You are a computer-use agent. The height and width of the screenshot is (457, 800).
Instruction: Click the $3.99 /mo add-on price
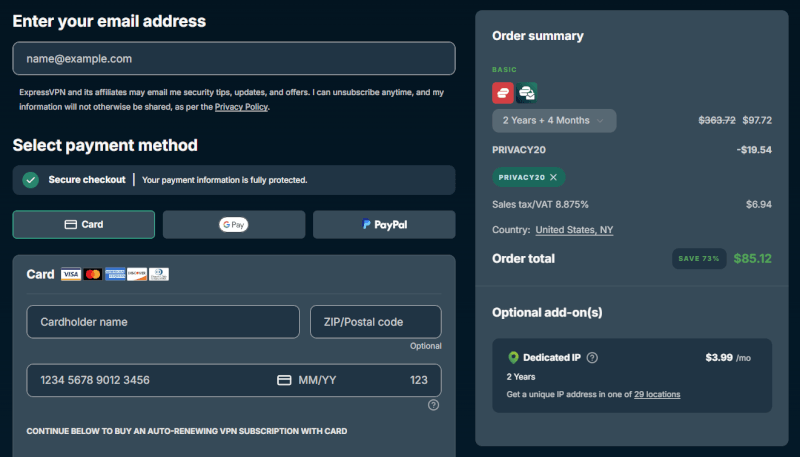click(728, 358)
